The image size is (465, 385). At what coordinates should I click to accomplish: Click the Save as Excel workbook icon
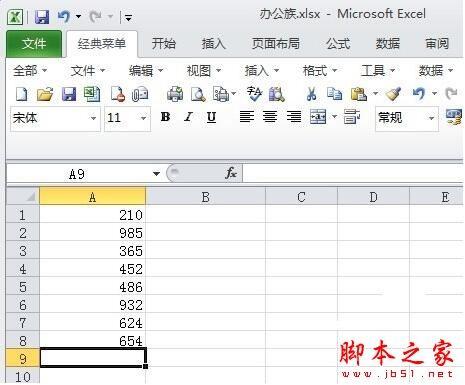(x=92, y=94)
